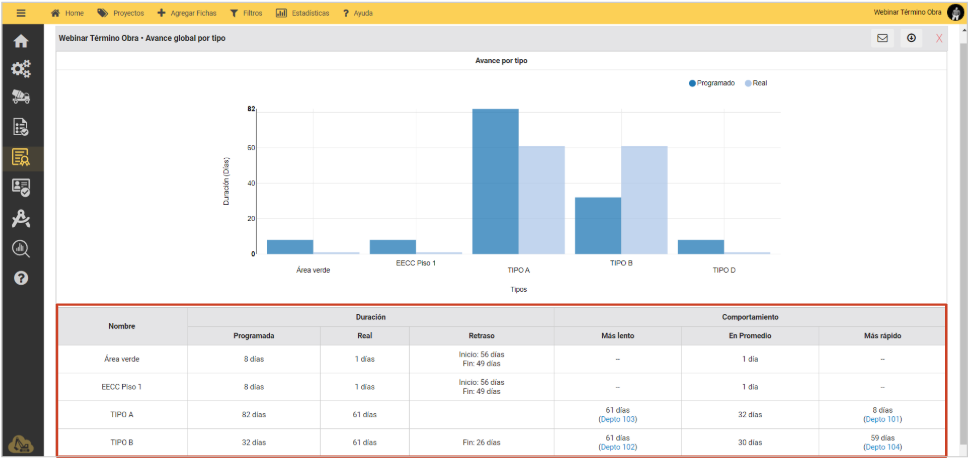Open the gears settings sidebar icon

21,69
